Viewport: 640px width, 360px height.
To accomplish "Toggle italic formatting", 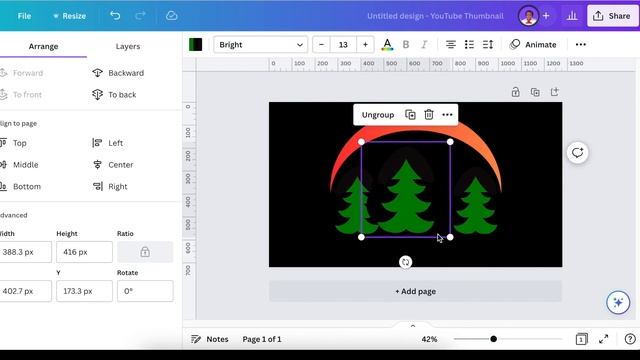I will (x=424, y=44).
